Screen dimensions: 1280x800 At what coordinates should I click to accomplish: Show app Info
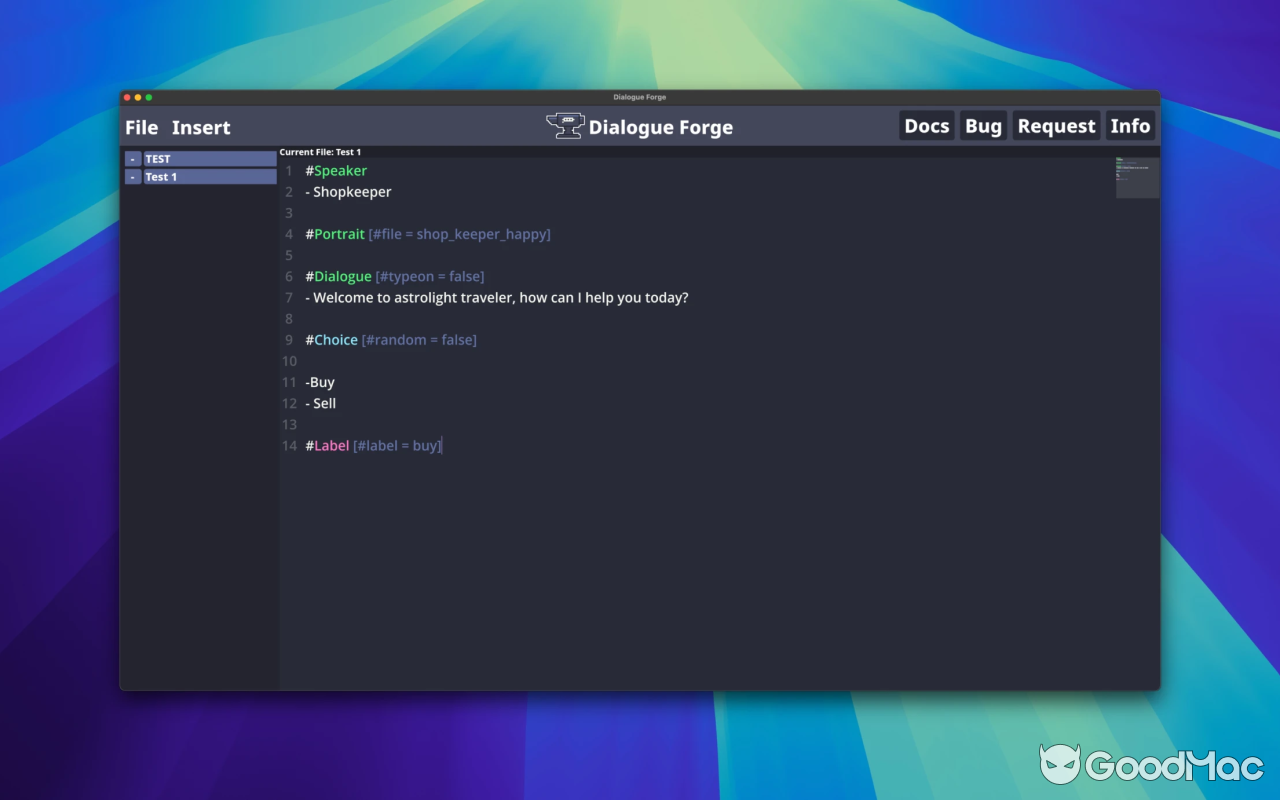[1130, 125]
